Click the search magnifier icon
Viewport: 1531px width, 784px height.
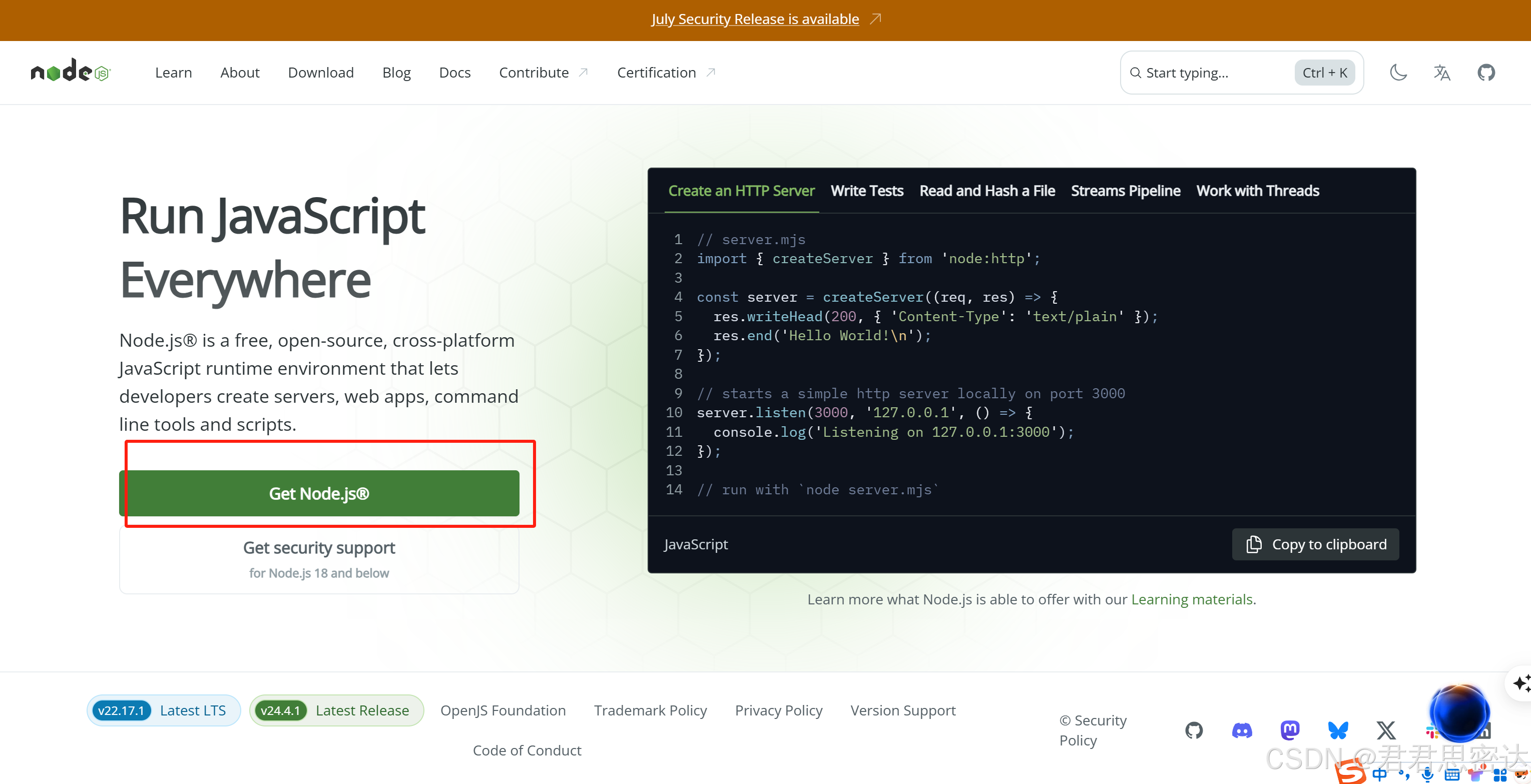click(1135, 73)
